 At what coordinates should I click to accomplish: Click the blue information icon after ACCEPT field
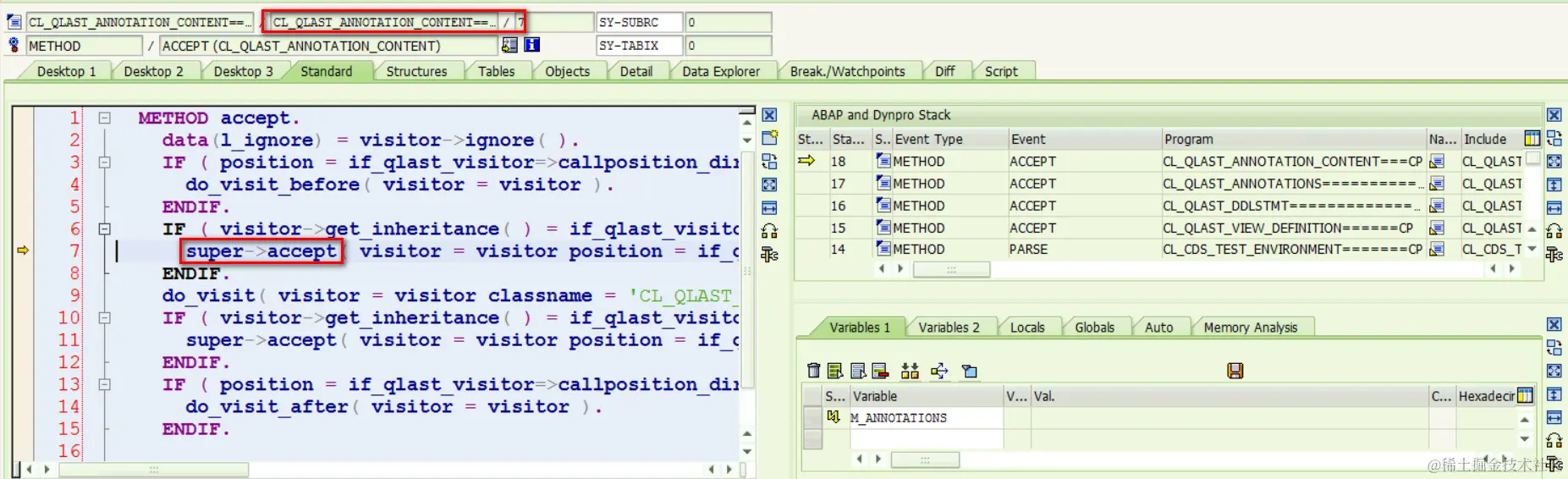[532, 45]
